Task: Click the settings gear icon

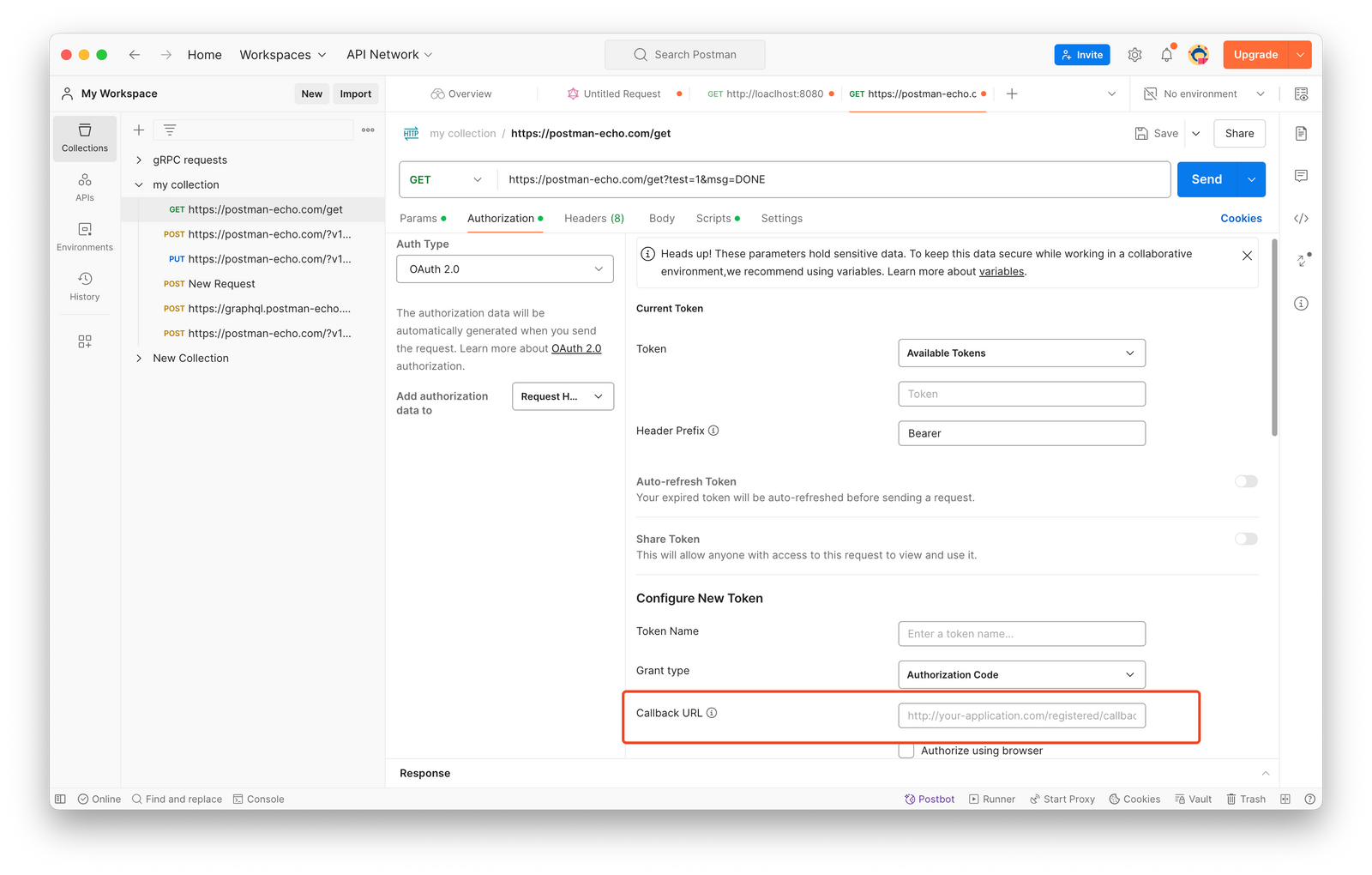Action: pyautogui.click(x=1134, y=55)
